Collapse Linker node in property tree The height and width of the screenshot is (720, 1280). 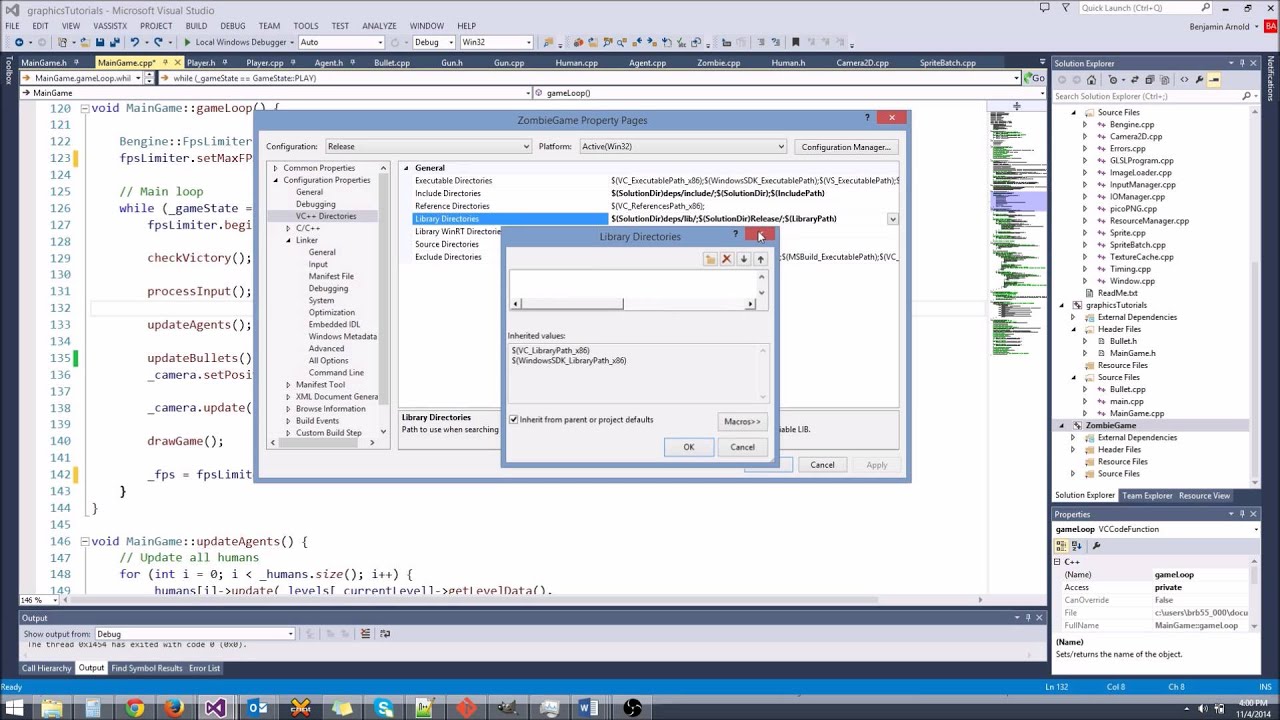pyautogui.click(x=288, y=240)
